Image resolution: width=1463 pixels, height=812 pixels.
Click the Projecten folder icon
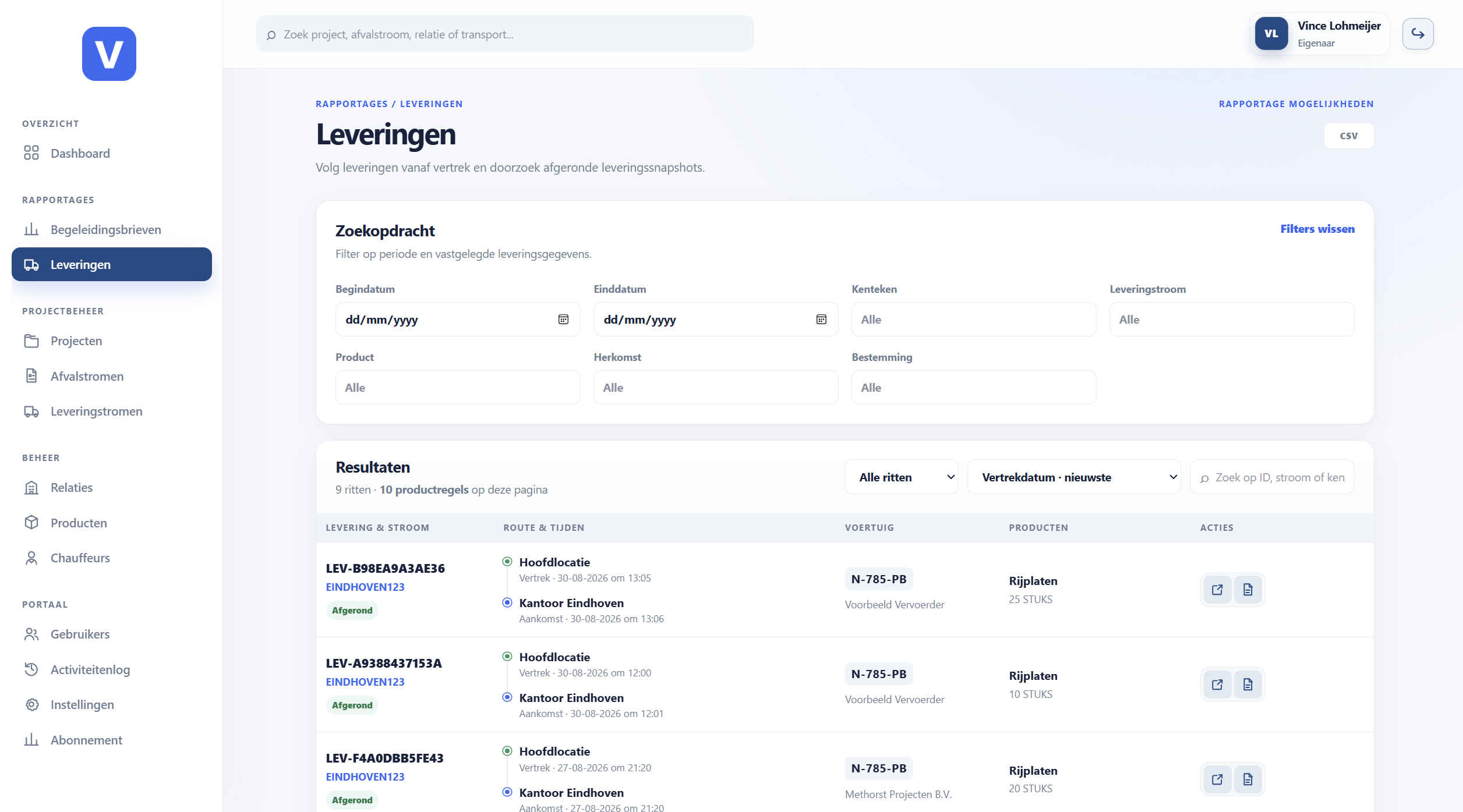(x=31, y=341)
